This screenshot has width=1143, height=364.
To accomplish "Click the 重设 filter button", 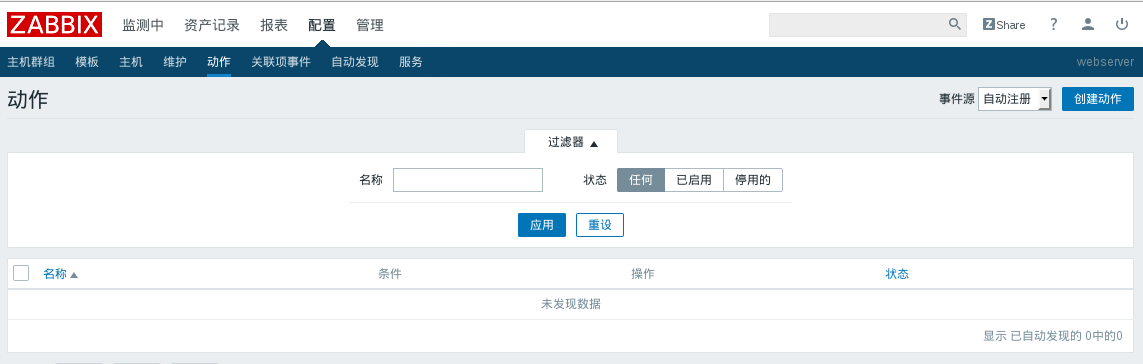I will point(600,225).
